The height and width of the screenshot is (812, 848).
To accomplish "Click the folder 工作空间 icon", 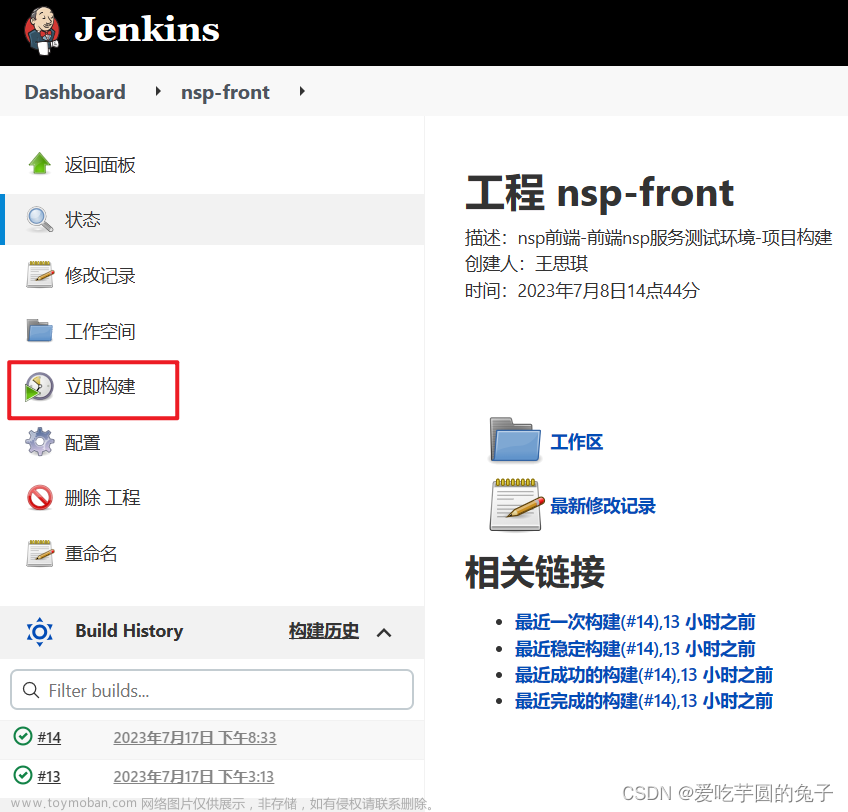I will [x=39, y=331].
